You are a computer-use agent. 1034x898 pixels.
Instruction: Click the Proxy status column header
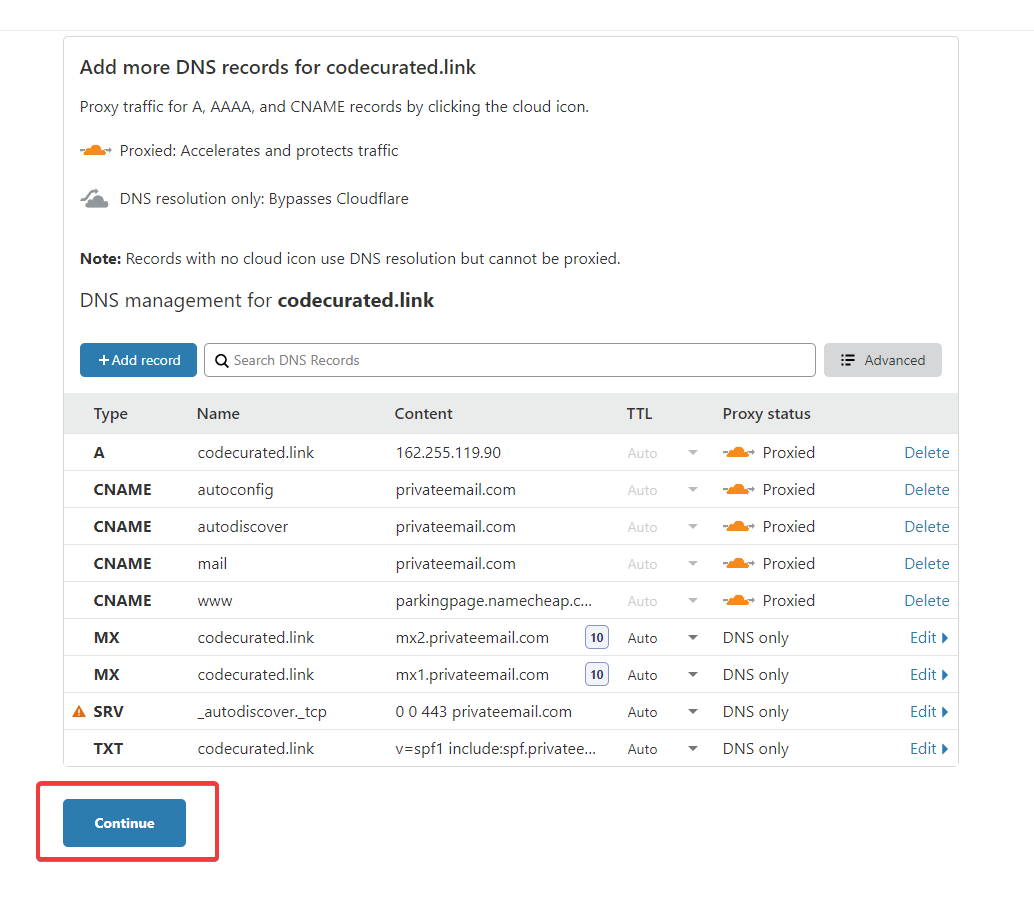point(766,414)
